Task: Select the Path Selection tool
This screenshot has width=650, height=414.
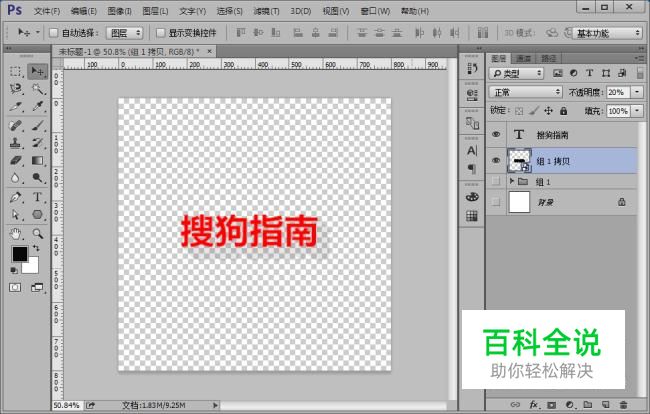Action: click(x=16, y=215)
